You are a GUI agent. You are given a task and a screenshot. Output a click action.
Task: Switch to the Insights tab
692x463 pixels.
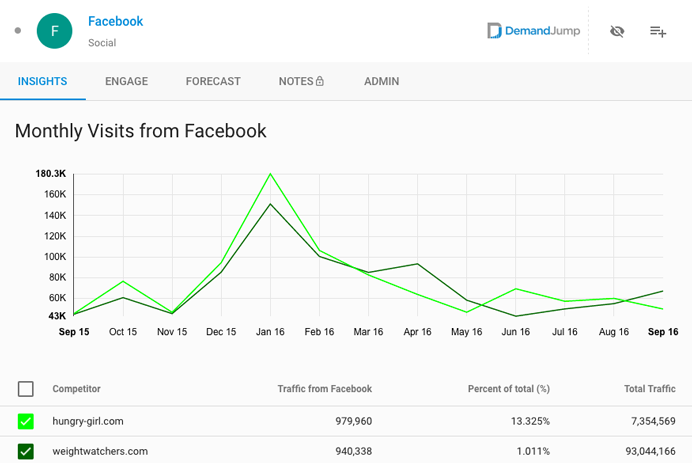click(42, 81)
